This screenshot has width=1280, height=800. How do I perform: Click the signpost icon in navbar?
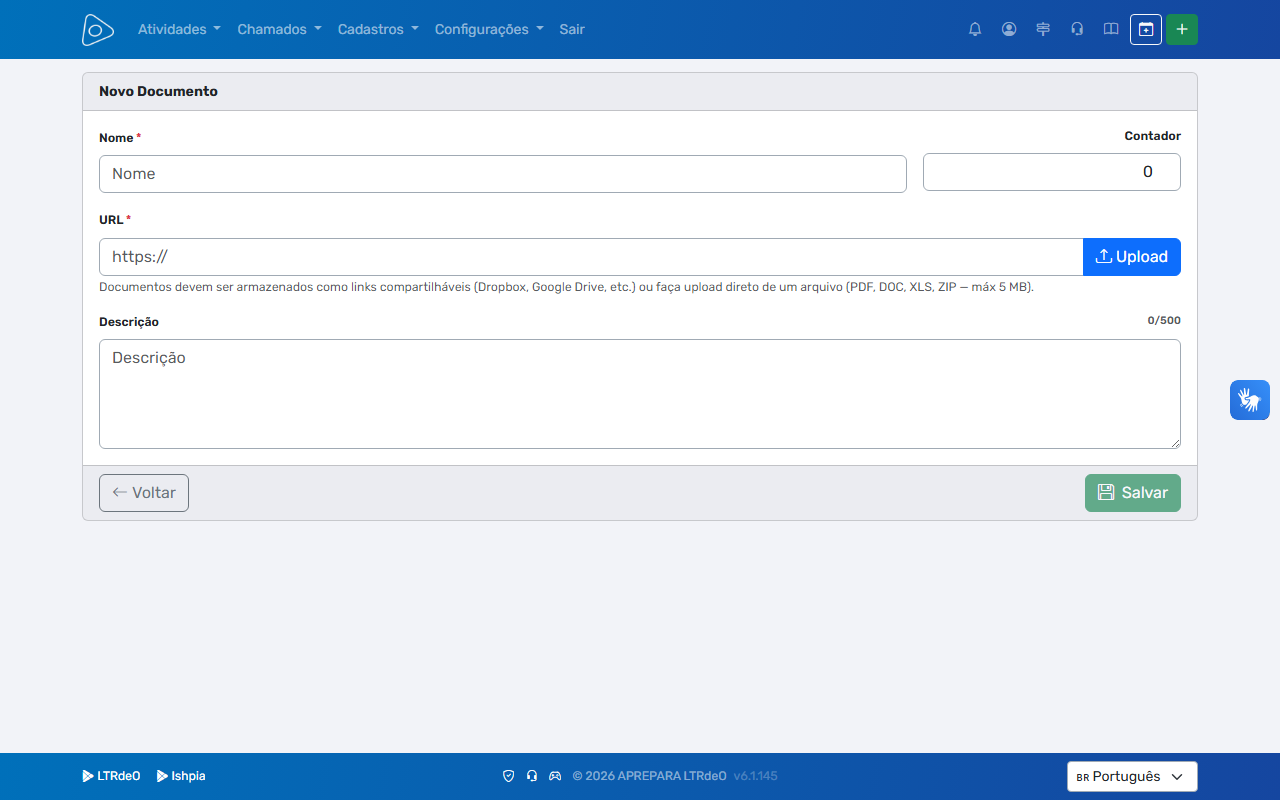(1043, 29)
